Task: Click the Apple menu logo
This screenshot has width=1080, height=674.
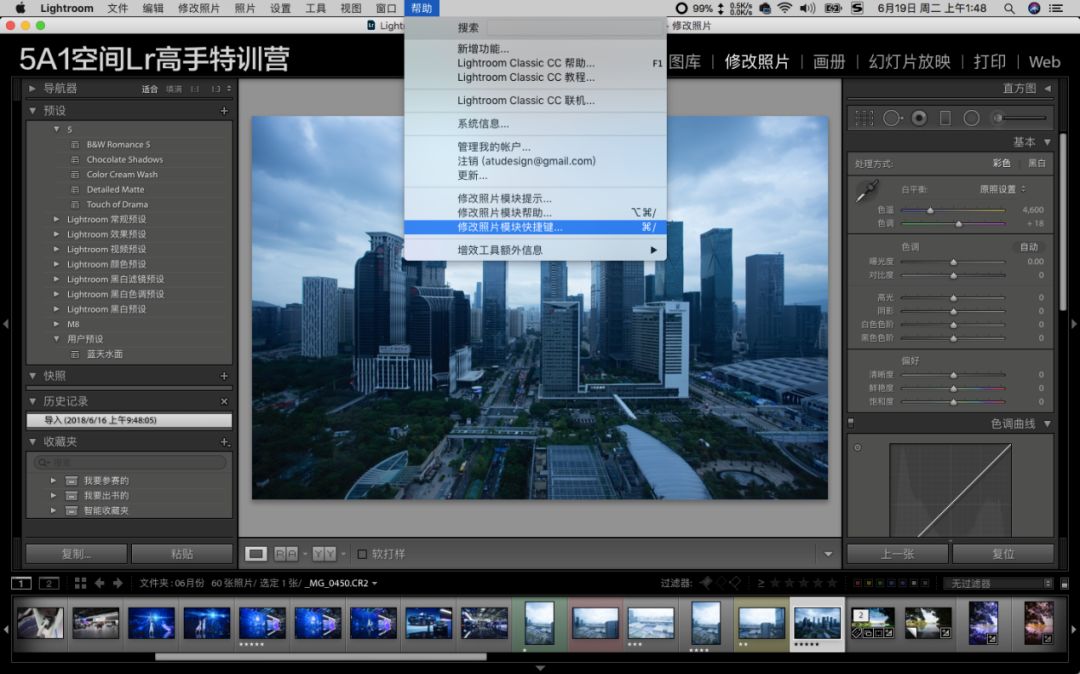Action: 21,8
